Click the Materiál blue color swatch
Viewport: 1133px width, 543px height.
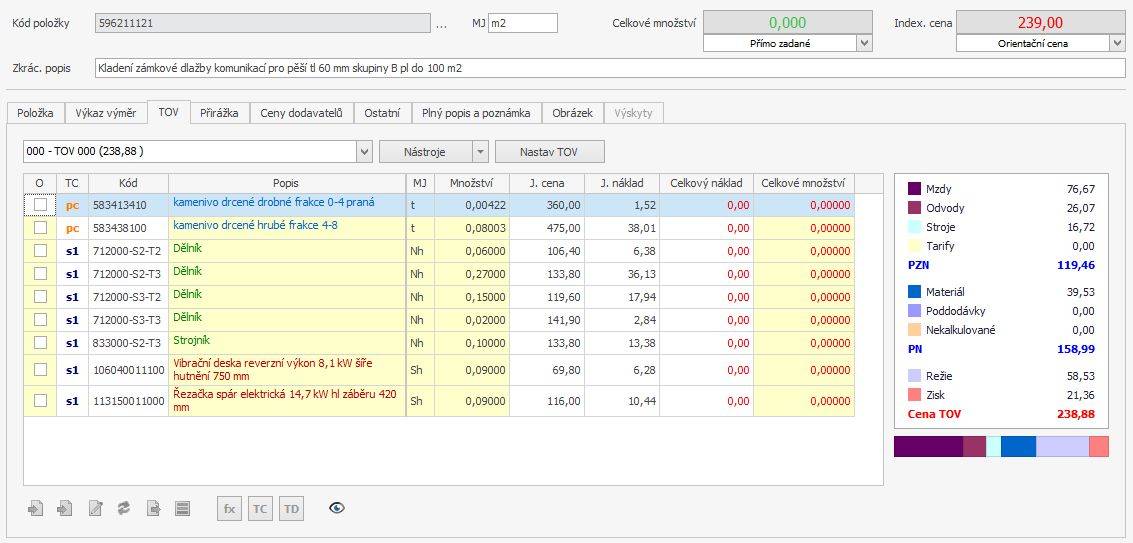914,292
